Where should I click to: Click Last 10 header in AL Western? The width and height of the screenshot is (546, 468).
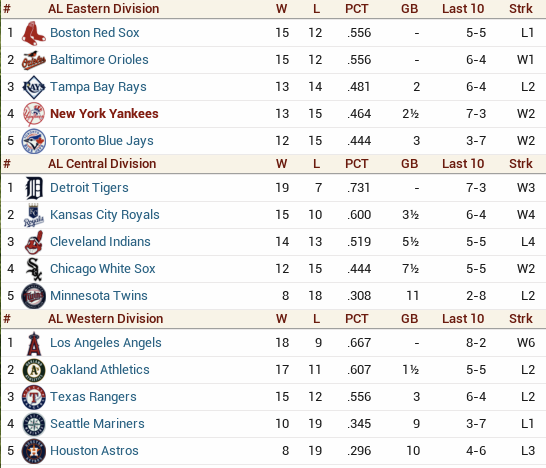[x=463, y=319]
